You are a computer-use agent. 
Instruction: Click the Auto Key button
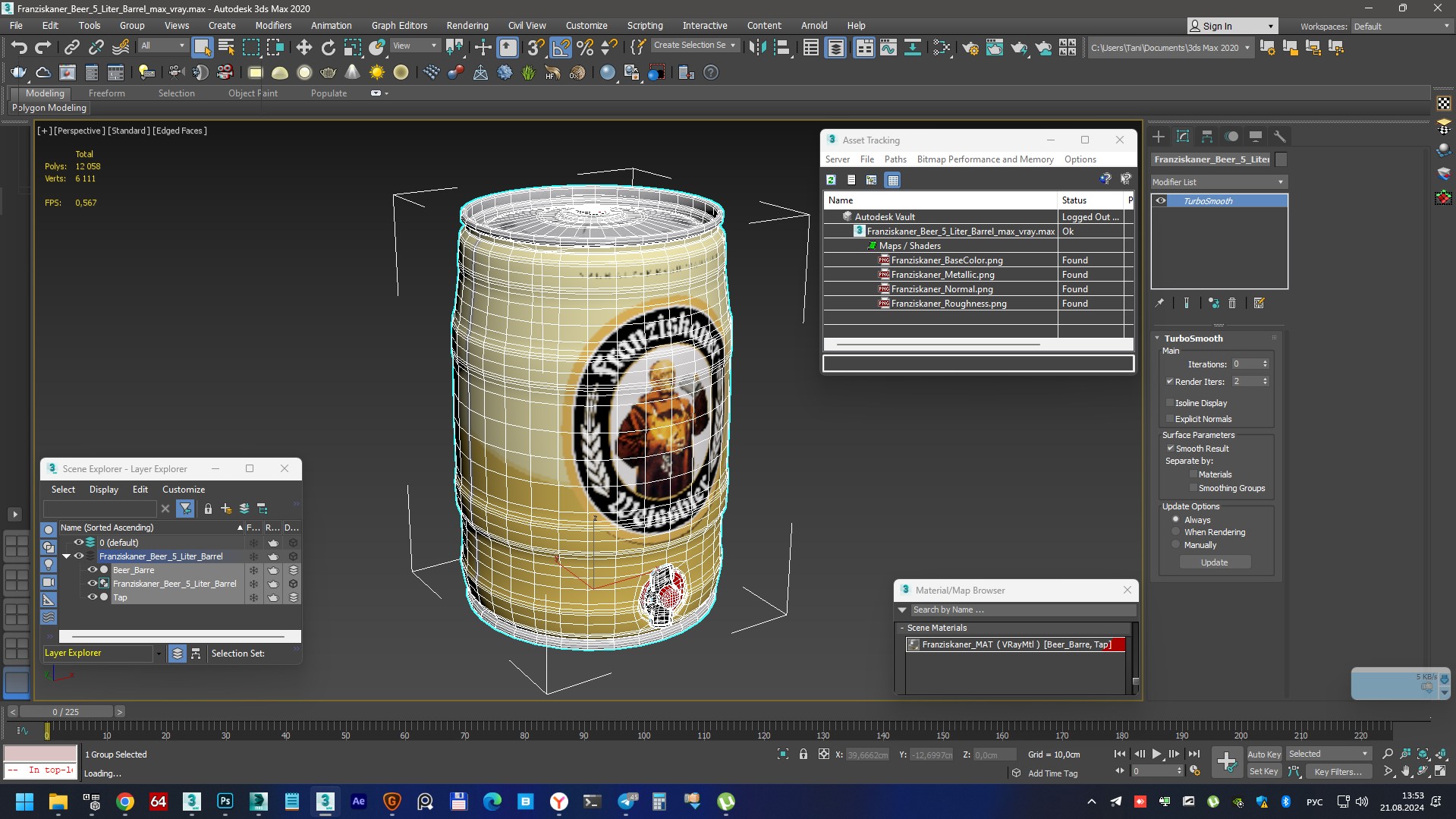pyautogui.click(x=1264, y=754)
